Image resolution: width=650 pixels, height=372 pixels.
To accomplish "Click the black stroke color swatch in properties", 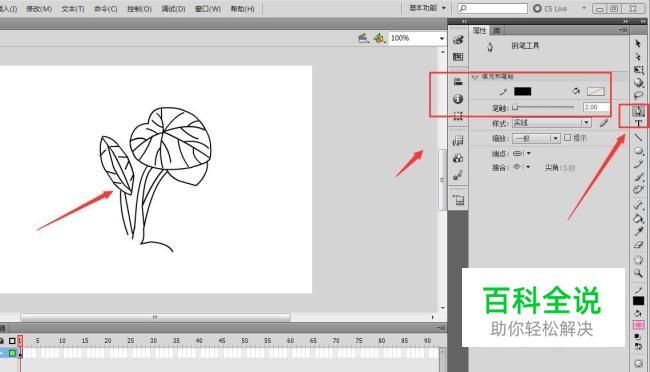I will 522,91.
